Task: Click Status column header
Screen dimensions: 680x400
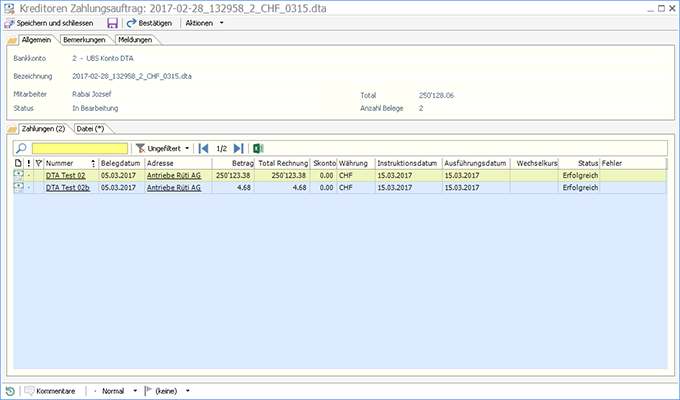Action: click(579, 164)
